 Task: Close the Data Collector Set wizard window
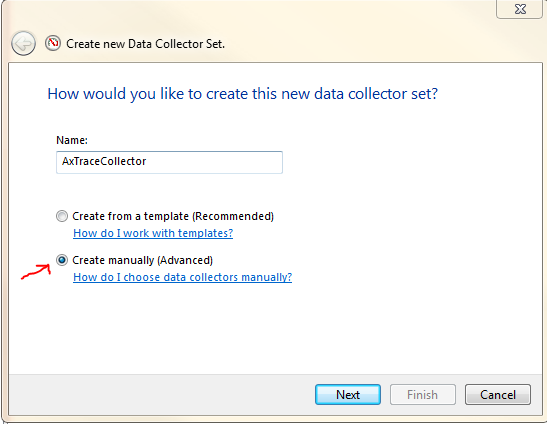[x=520, y=9]
